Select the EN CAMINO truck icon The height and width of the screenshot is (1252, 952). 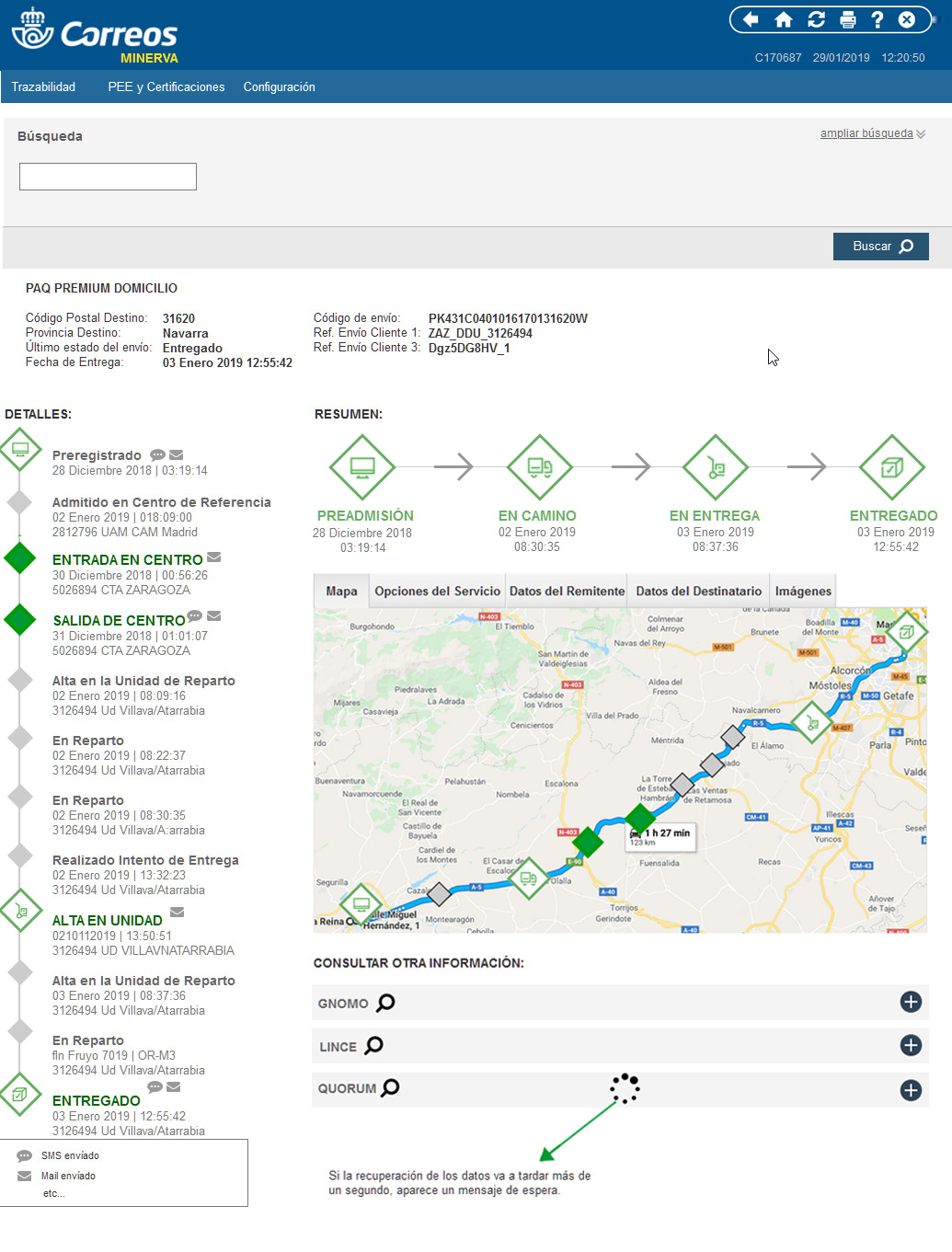539,466
